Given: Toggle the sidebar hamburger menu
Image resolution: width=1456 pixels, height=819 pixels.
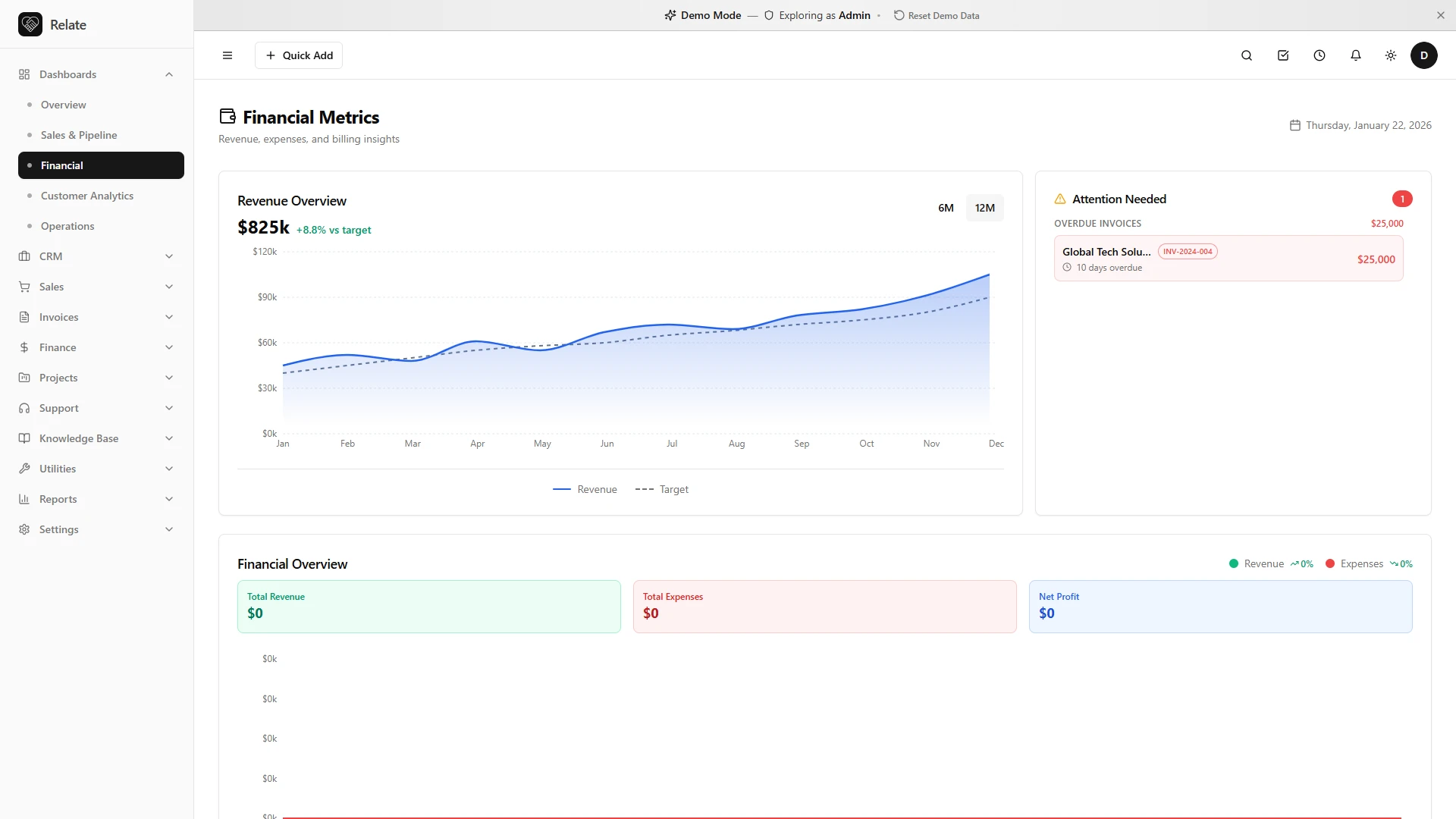Looking at the screenshot, I should [x=227, y=55].
